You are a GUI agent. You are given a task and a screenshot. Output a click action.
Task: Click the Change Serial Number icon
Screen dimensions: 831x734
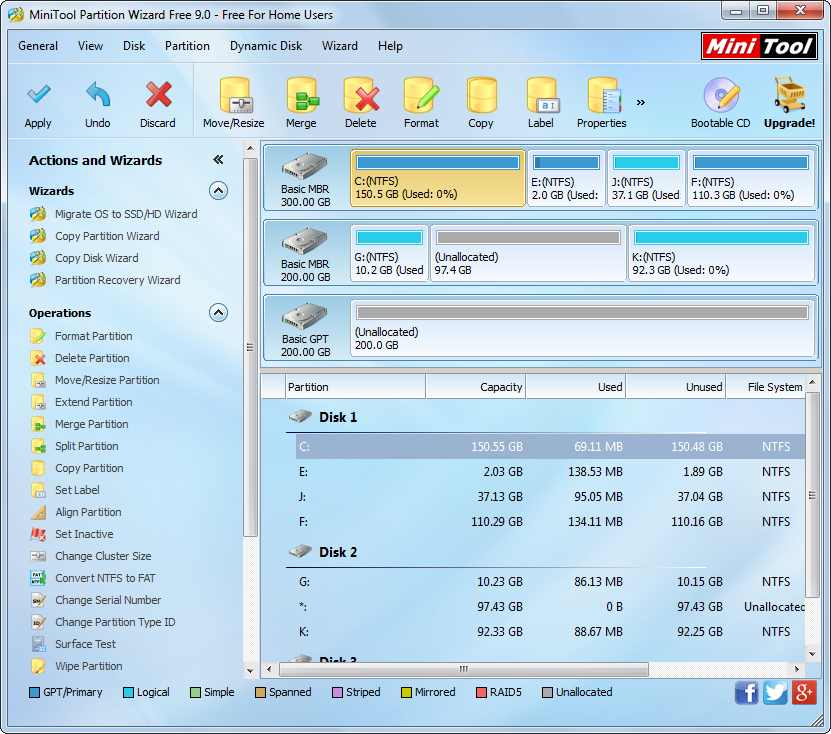pyautogui.click(x=38, y=600)
